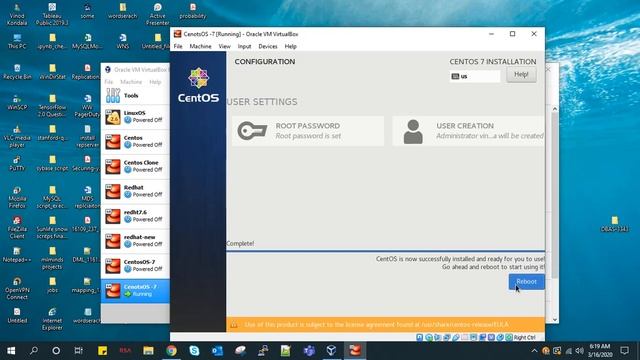Screen dimensions: 640x360
Task: Select the Centos virtual machine
Action: point(135,142)
